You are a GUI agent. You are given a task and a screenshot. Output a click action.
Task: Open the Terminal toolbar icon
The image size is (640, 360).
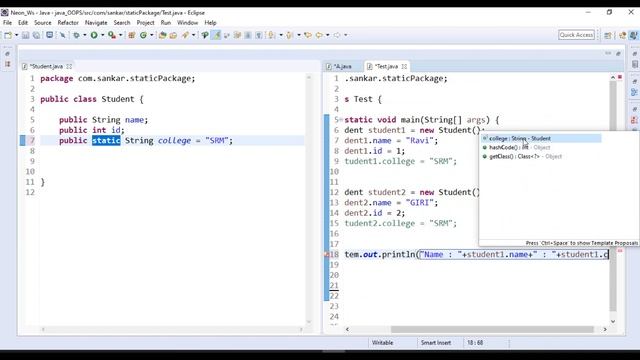(49, 35)
